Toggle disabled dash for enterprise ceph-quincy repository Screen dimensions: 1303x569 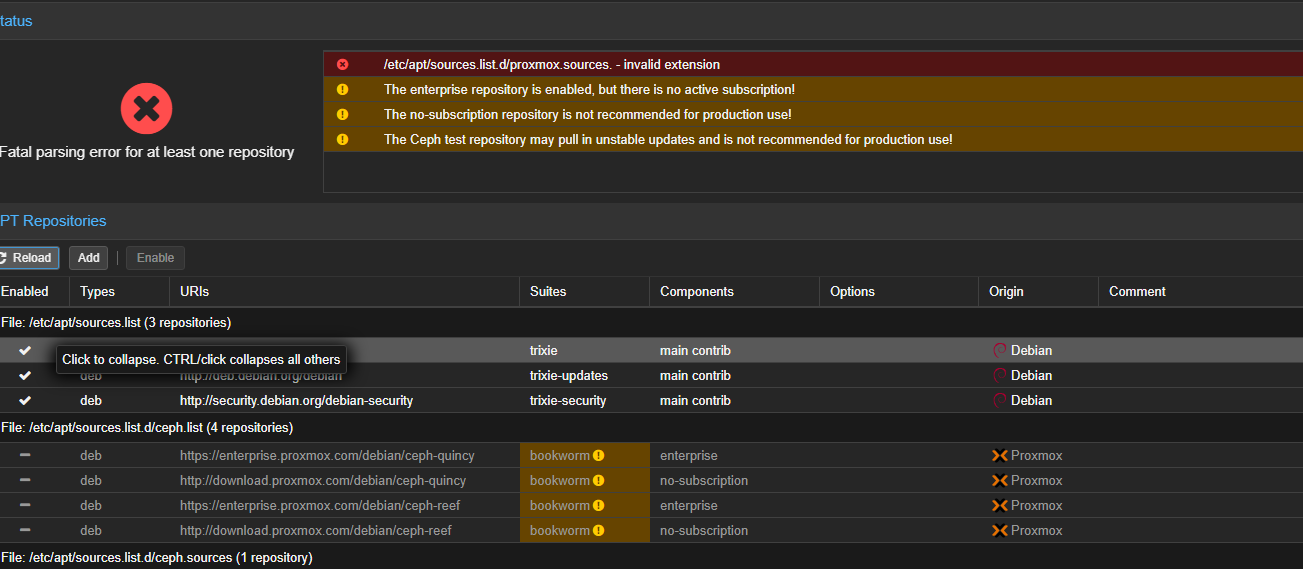pyautogui.click(x=25, y=455)
